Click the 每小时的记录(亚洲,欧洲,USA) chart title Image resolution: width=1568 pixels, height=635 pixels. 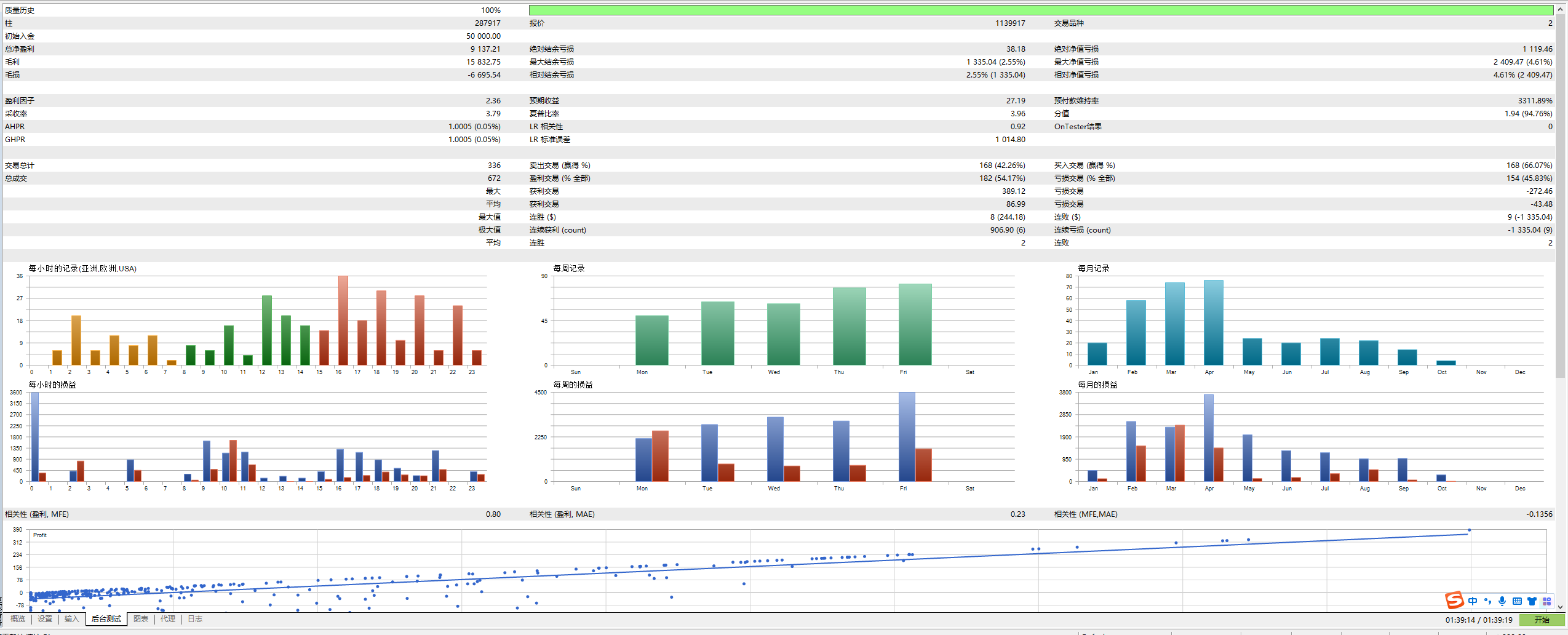[x=82, y=268]
